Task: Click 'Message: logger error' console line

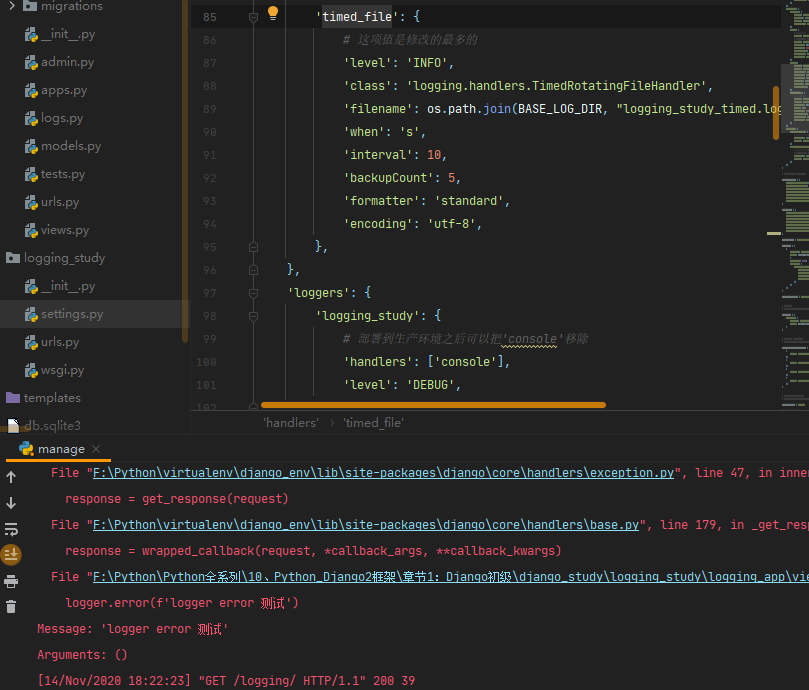Action: coord(132,629)
